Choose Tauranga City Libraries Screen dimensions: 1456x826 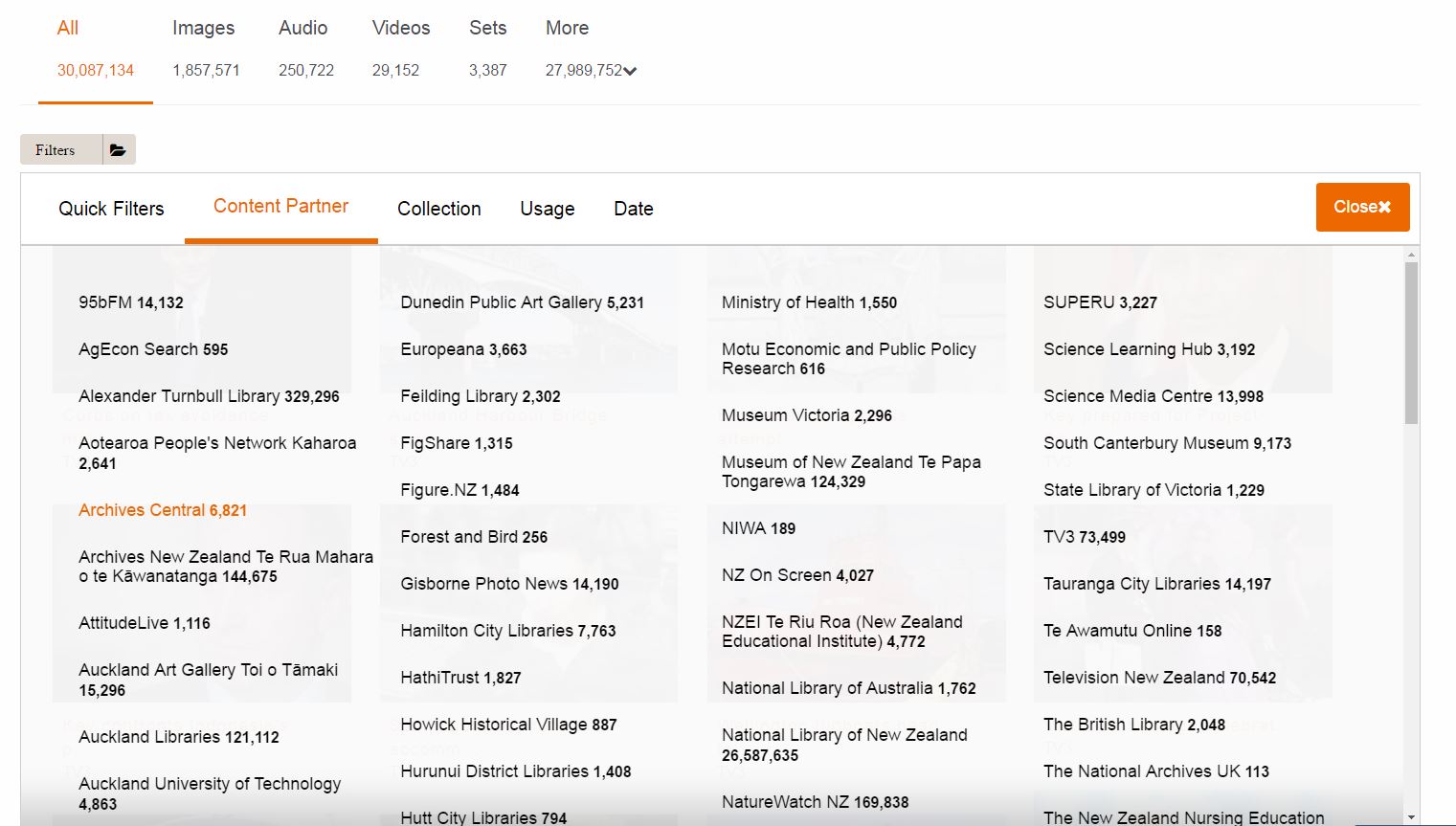(1157, 584)
